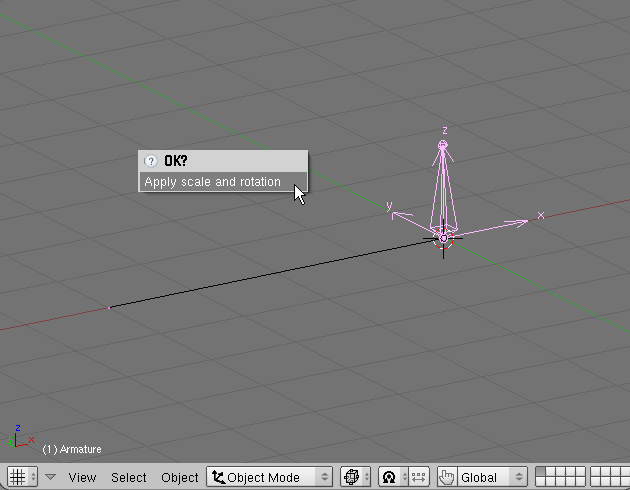Click the 3D cursor at the armature base

coord(443,239)
